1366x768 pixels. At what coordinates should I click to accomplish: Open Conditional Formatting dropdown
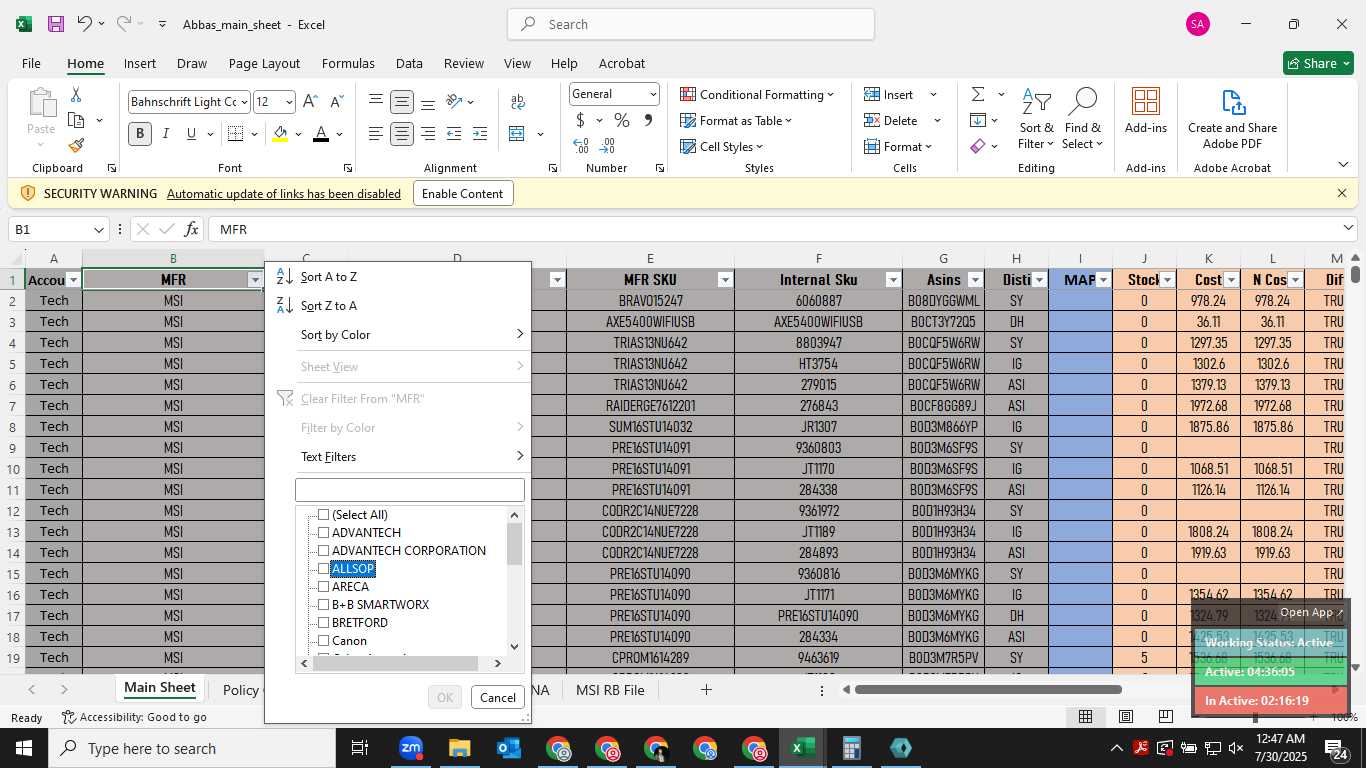point(757,94)
